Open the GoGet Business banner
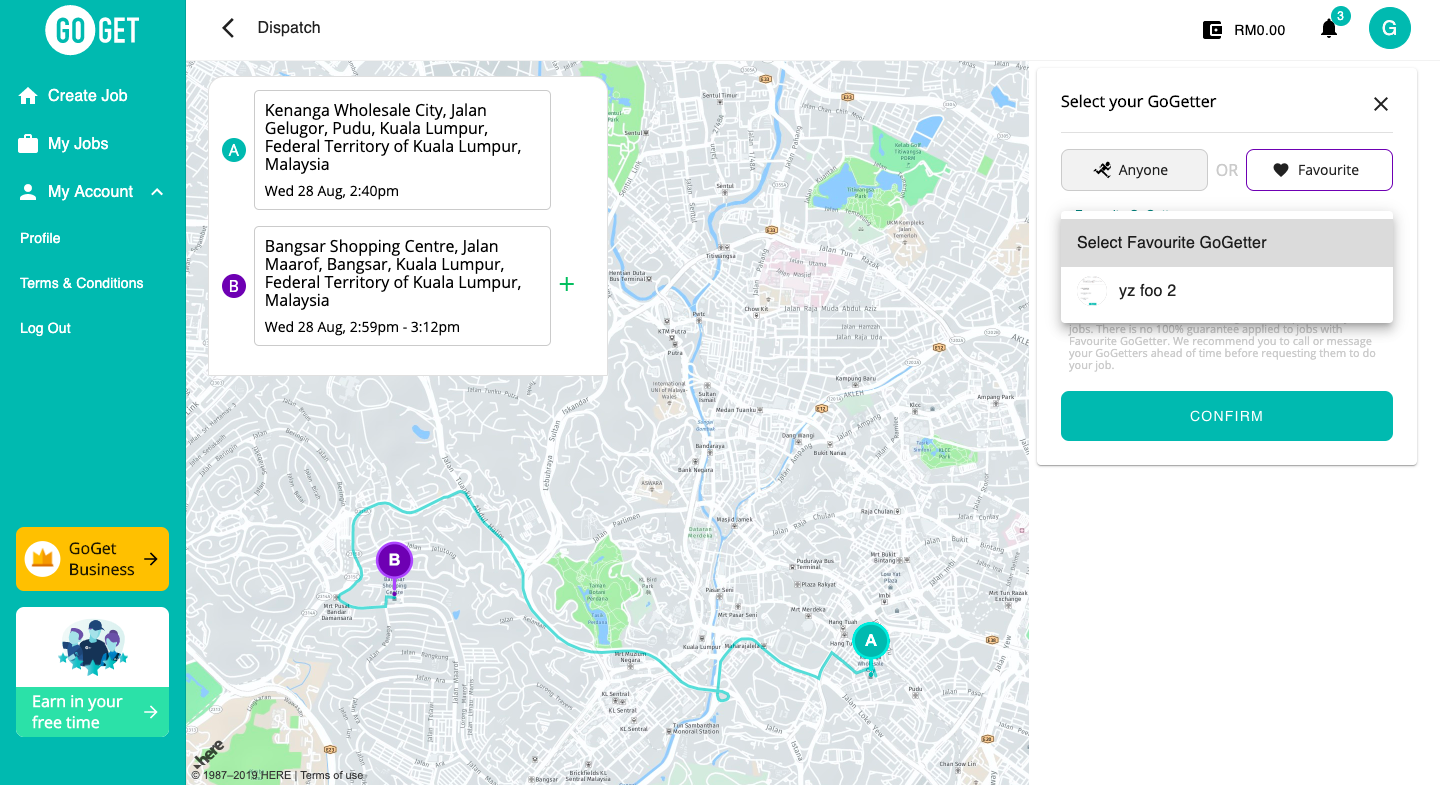 point(92,559)
